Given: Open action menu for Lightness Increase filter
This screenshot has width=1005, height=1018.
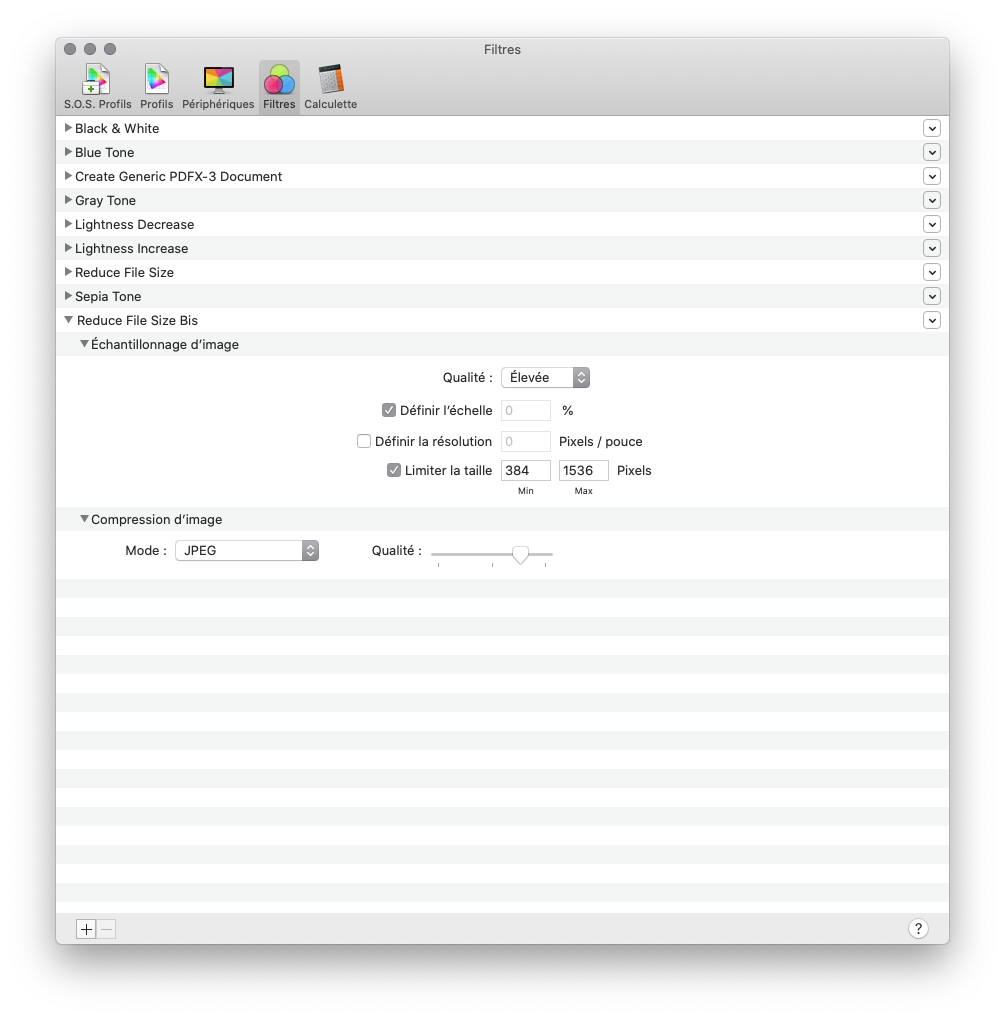Looking at the screenshot, I should tap(932, 249).
